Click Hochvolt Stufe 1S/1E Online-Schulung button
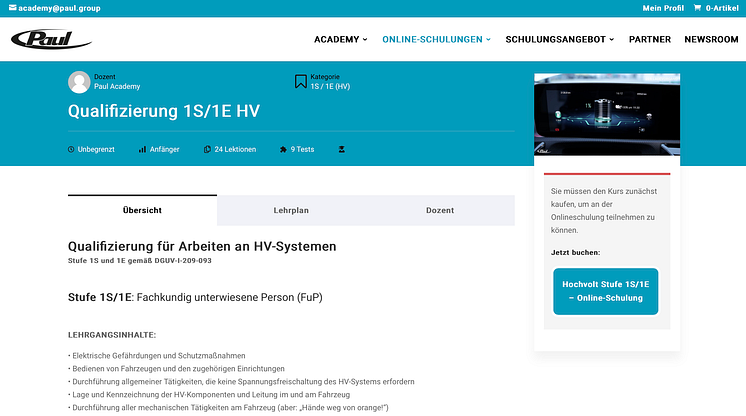The width and height of the screenshot is (746, 416). (x=605, y=291)
